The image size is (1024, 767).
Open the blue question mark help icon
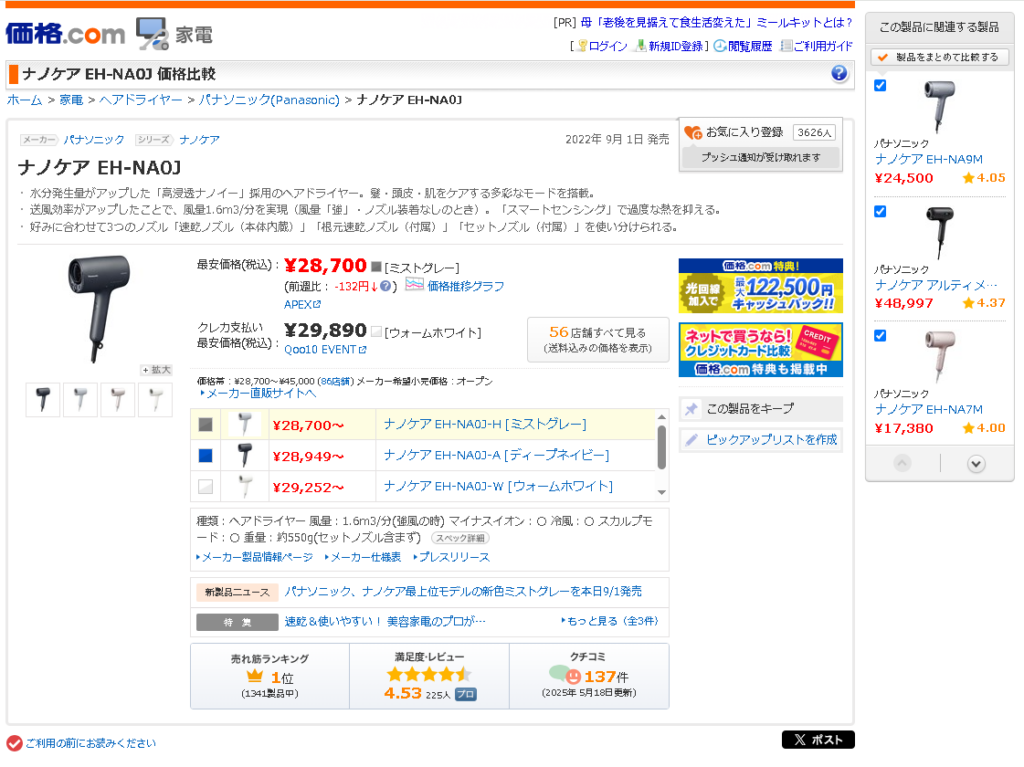(839, 73)
